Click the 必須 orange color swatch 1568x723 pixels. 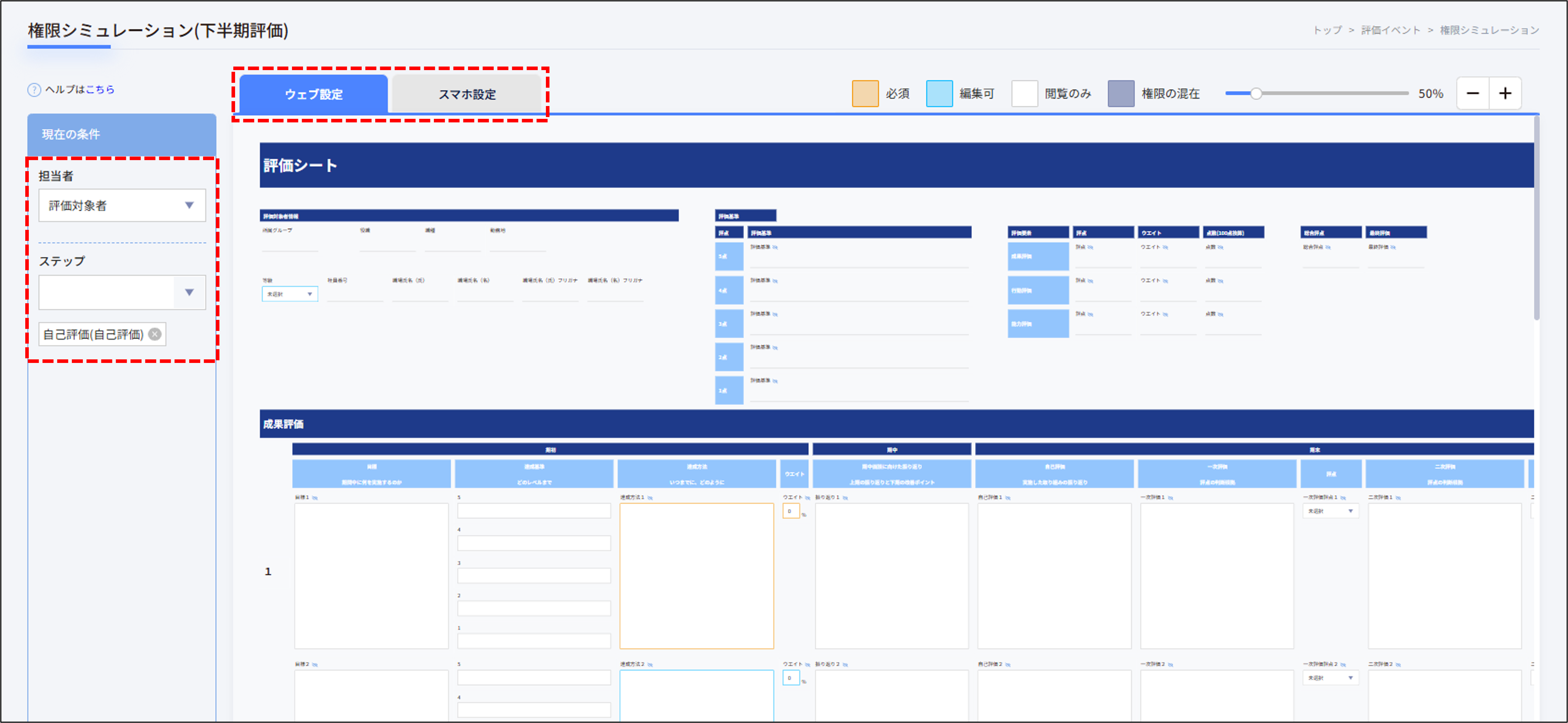click(865, 93)
